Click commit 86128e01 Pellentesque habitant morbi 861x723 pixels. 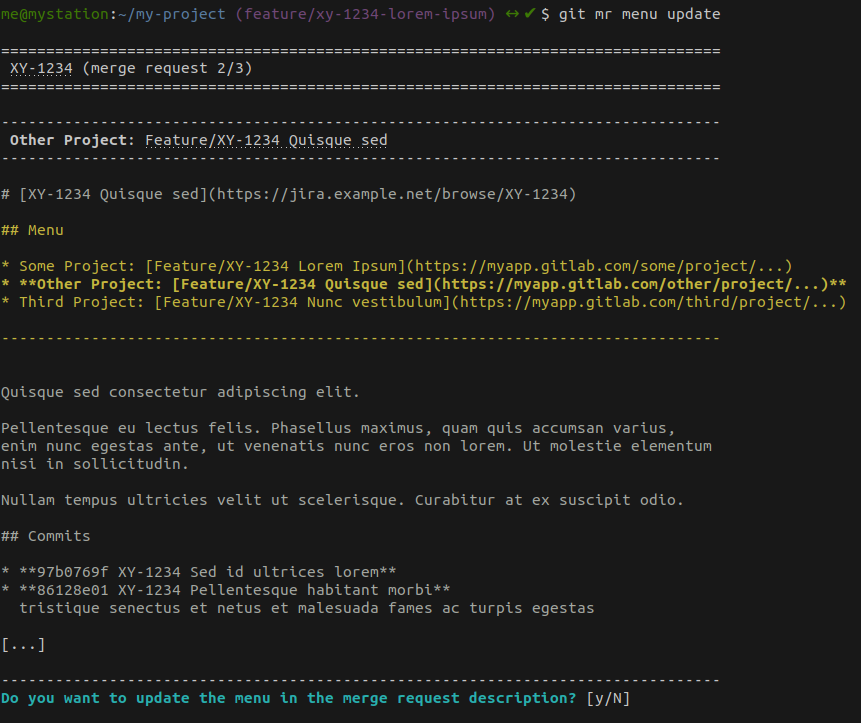coord(226,590)
